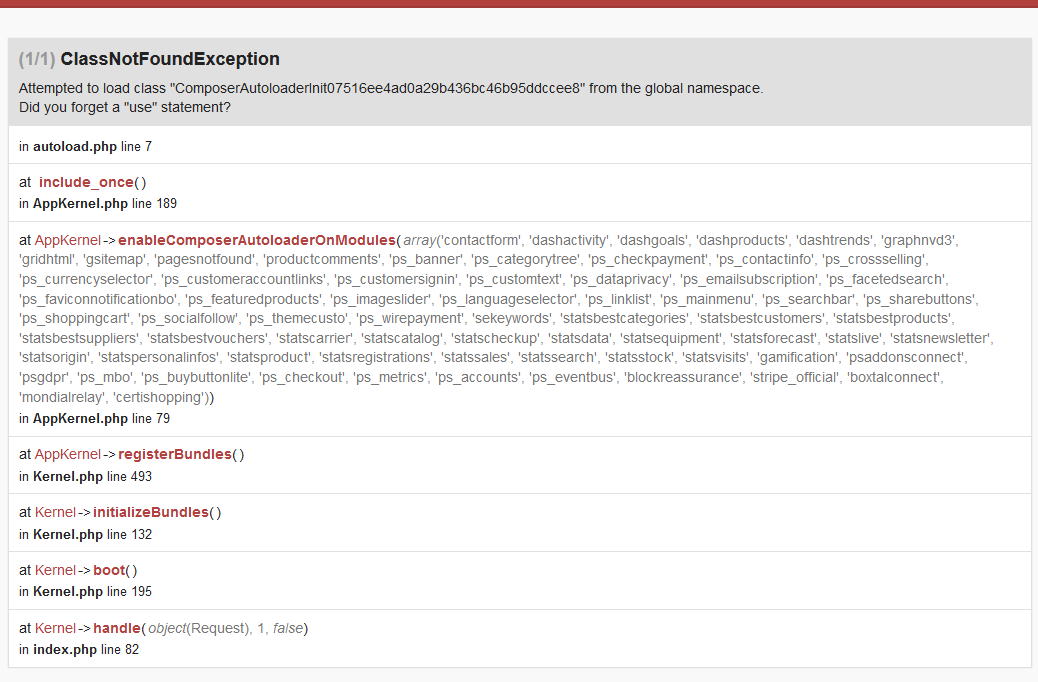
Task: Click the initializeBundles() method name
Action: (151, 512)
